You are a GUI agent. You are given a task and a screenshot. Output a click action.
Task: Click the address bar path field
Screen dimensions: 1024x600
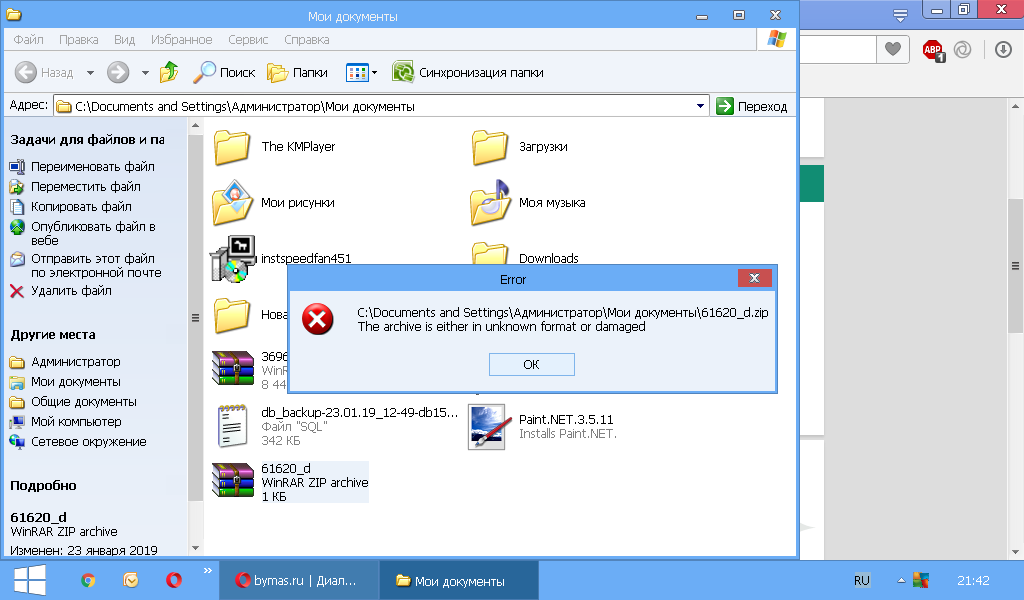click(x=380, y=106)
